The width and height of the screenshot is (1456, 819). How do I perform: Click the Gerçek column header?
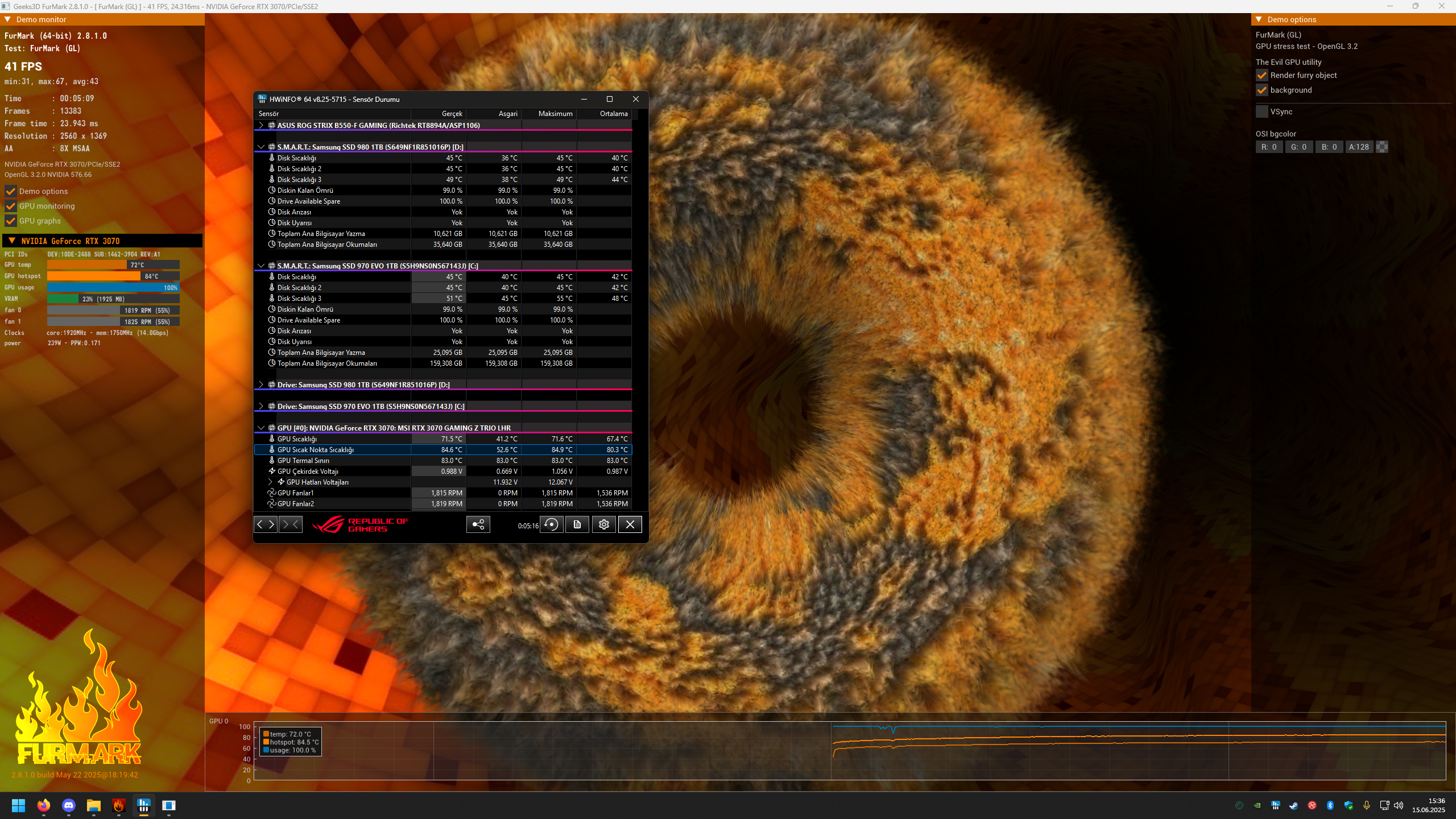tap(439, 114)
